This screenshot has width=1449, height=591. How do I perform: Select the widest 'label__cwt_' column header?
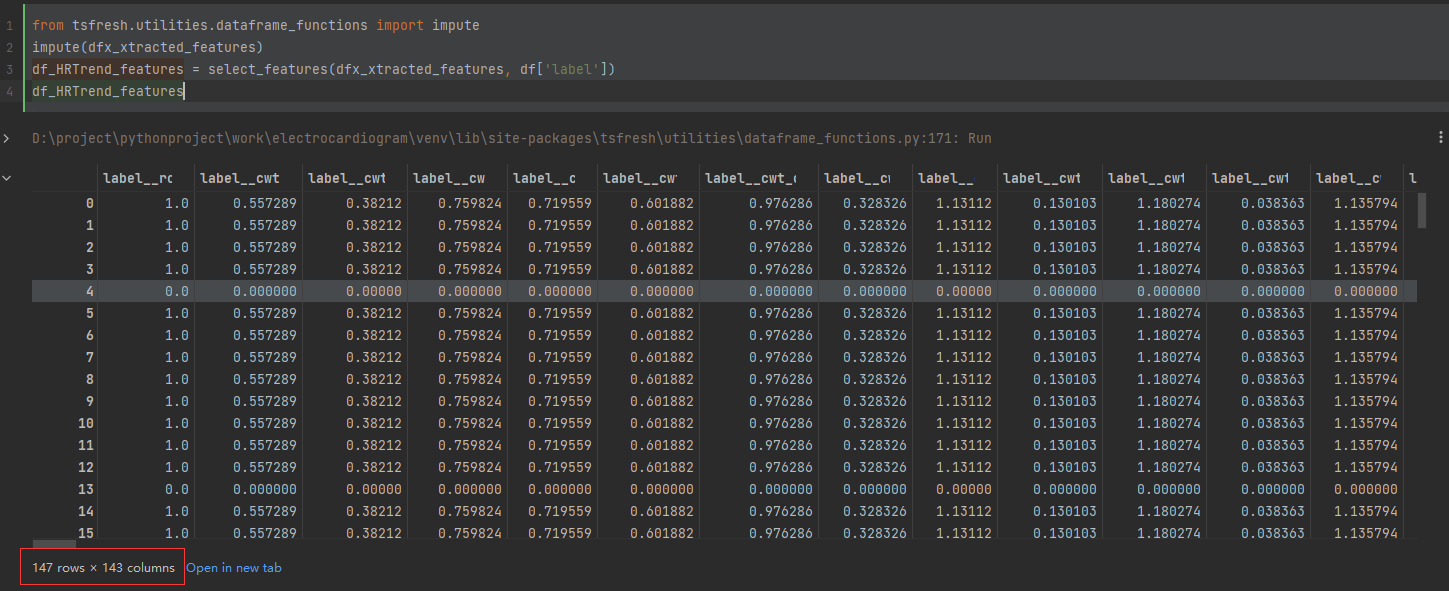pyautogui.click(x=751, y=179)
